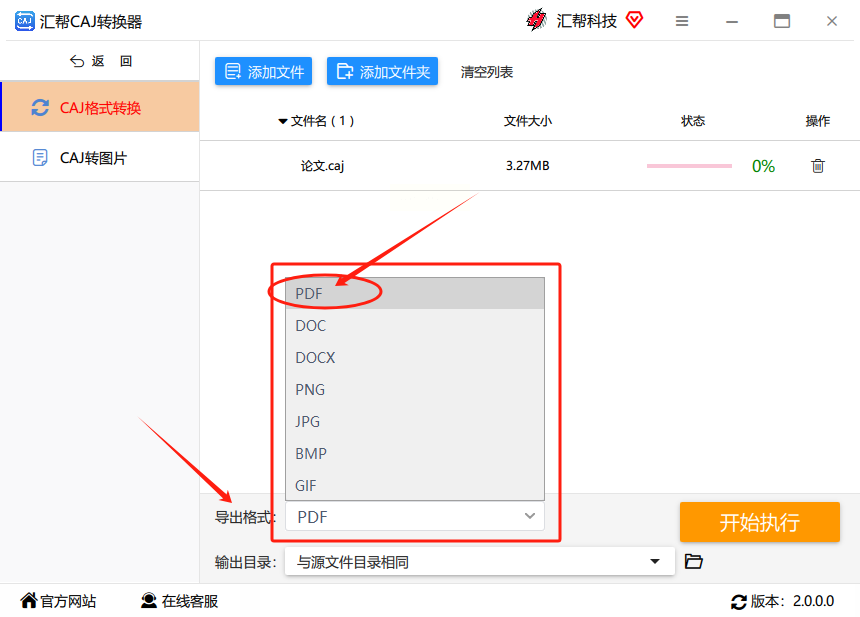
Task: Choose JPG in the format list
Action: tap(415, 421)
